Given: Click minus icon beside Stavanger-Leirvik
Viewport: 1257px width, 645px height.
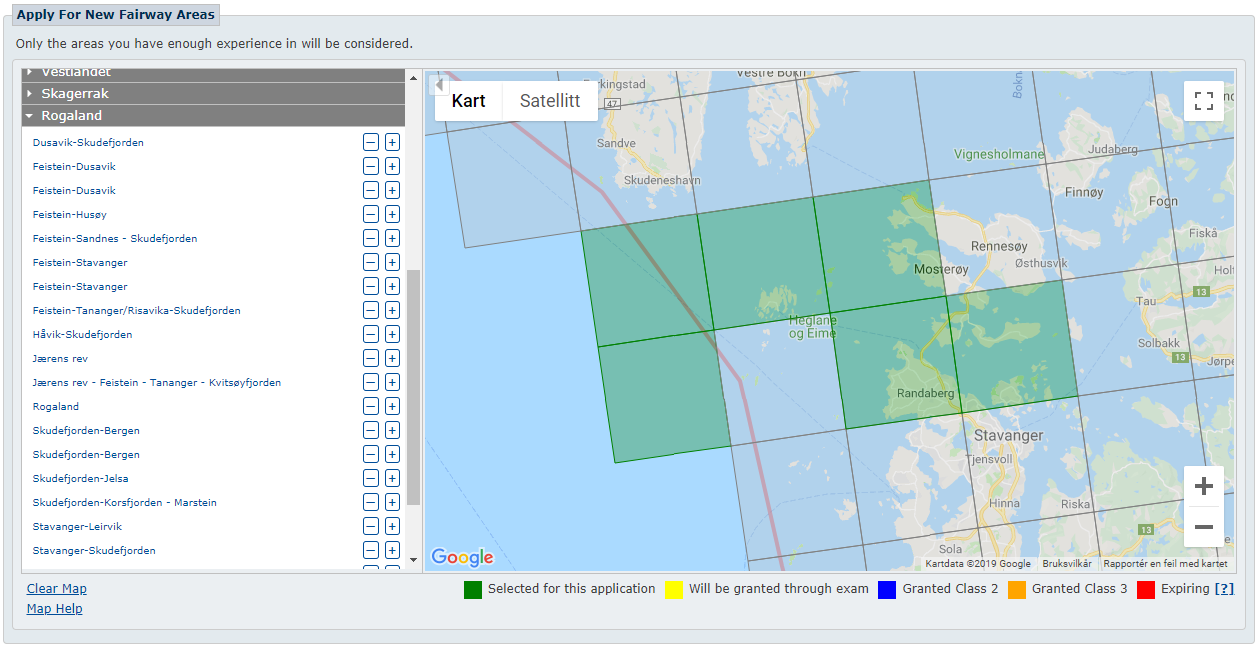Looking at the screenshot, I should click(x=370, y=526).
